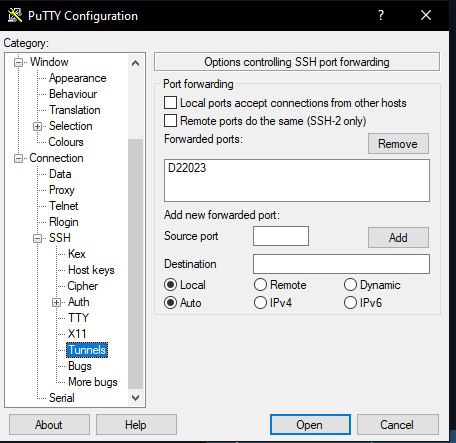Open the Translation category
This screenshot has height=443, width=456.
pos(75,110)
